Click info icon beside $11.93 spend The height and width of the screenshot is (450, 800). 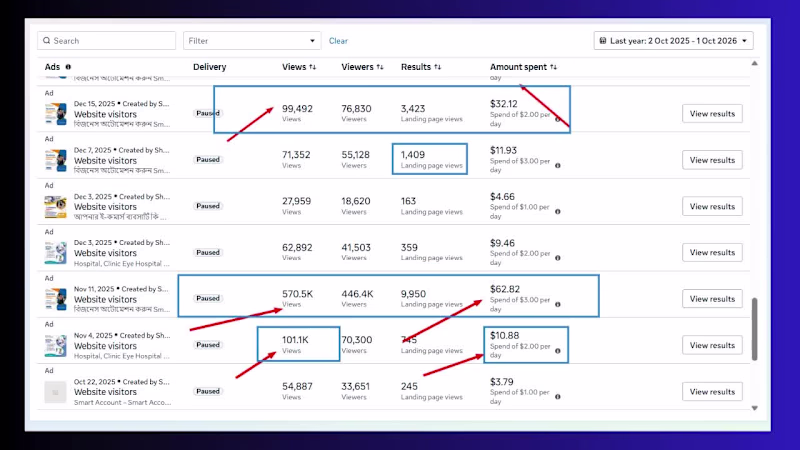(x=558, y=165)
